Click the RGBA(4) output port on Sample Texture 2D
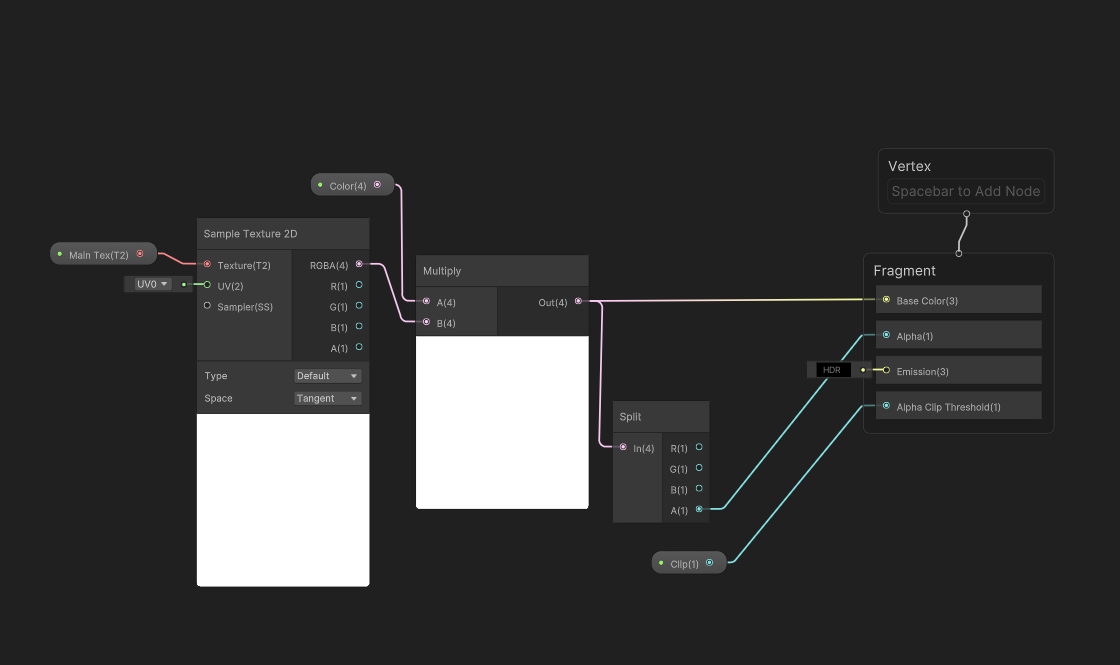1120x665 pixels. [360, 265]
